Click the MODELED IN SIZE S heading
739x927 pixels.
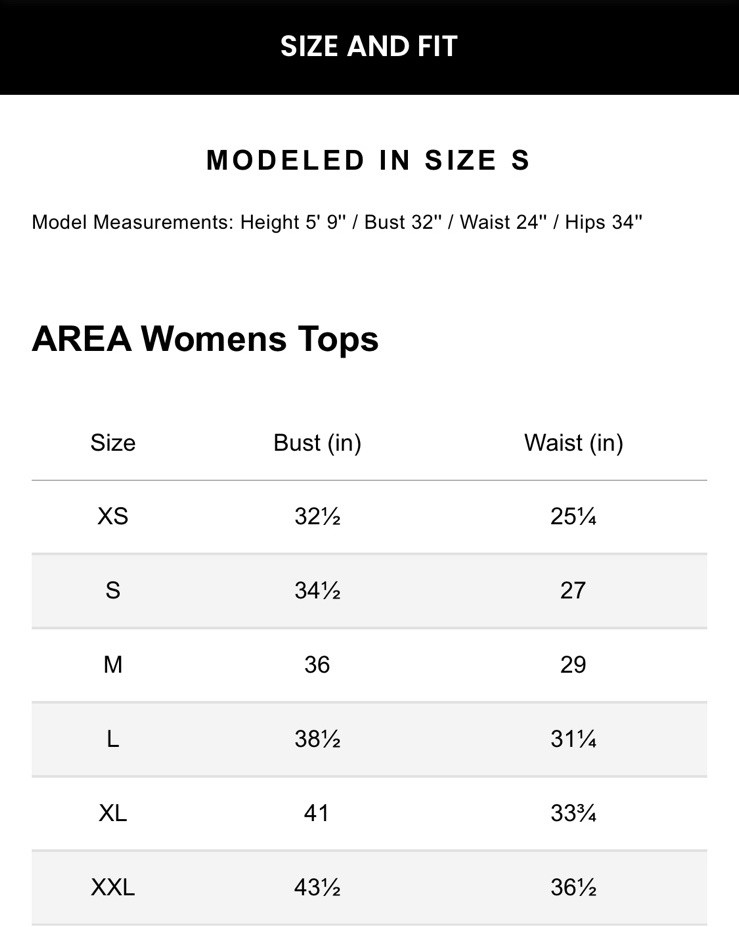click(x=368, y=160)
